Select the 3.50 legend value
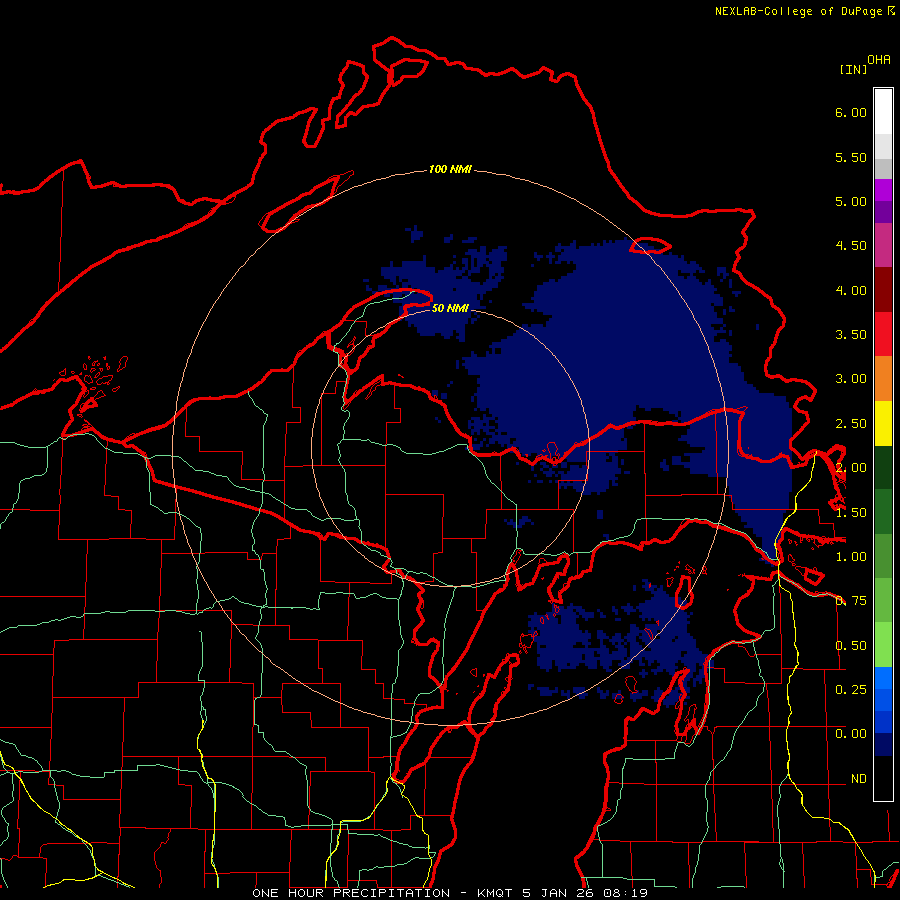Viewport: 900px width, 900px height. coord(851,335)
